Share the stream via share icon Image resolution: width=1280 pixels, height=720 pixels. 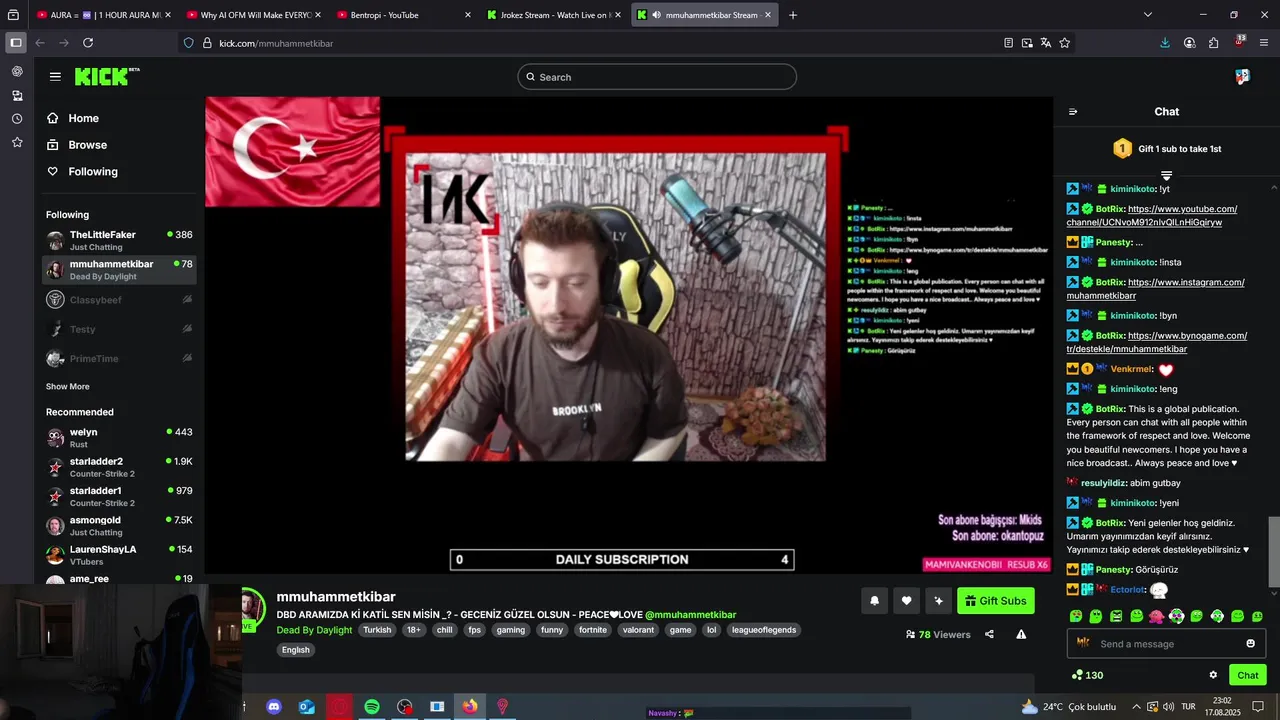coord(989,634)
